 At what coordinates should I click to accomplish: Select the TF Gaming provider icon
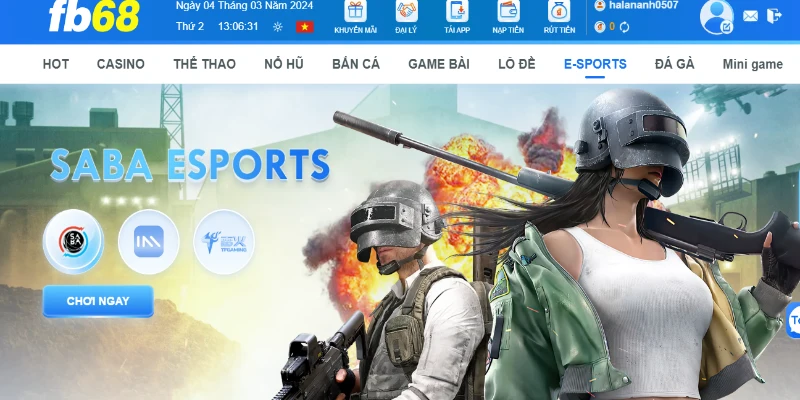pos(224,241)
